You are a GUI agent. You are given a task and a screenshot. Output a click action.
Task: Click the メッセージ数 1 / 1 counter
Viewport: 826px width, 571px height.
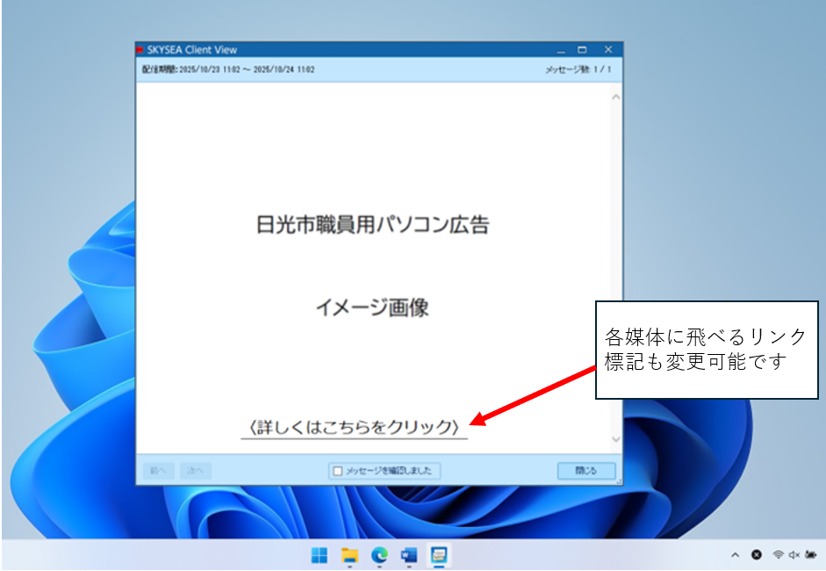tap(578, 70)
